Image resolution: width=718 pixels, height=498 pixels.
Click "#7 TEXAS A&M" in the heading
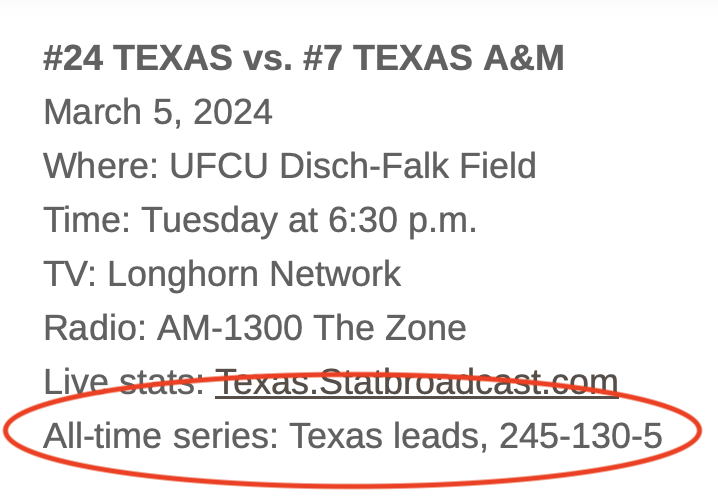pos(434,58)
